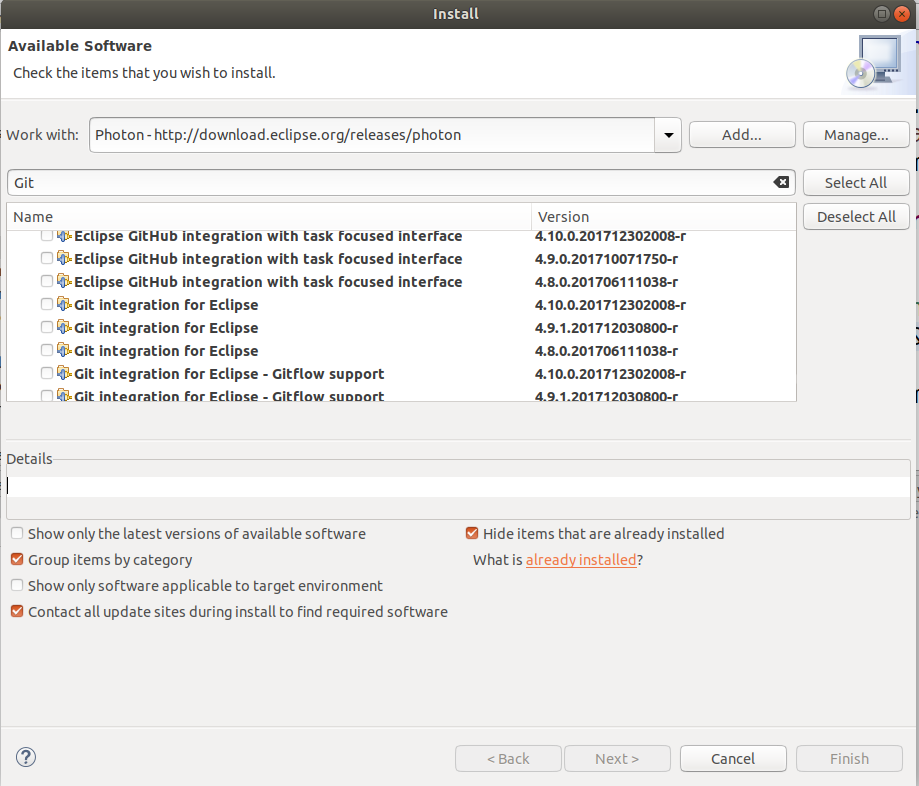Select Git integration version 4.9.1.201712030800-r

(606, 328)
